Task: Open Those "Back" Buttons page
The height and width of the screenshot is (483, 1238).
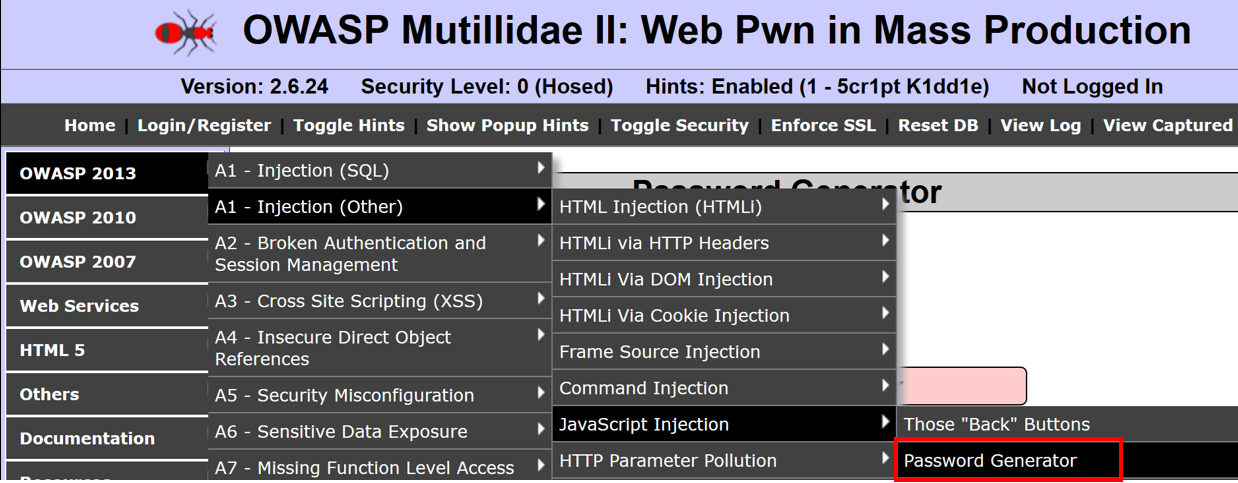Action: (x=1067, y=424)
